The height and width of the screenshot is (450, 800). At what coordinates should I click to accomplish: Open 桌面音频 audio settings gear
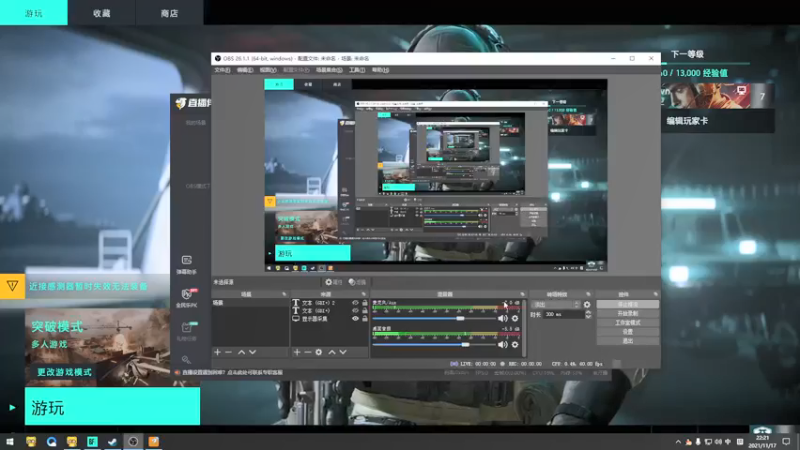(x=515, y=345)
